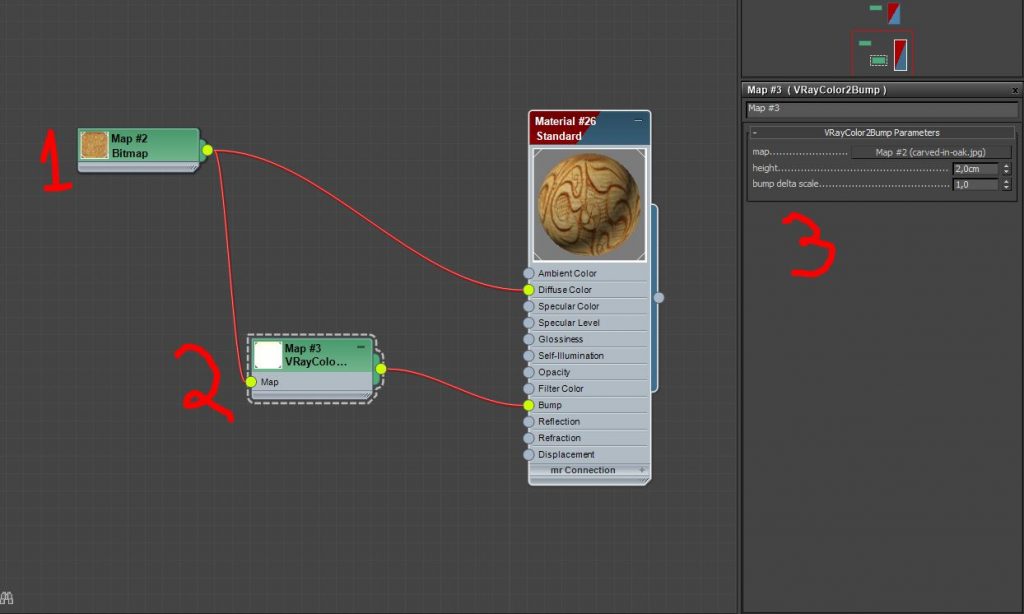1024x614 pixels.
Task: Click the Material #26 output socket
Action: pyautogui.click(x=658, y=297)
